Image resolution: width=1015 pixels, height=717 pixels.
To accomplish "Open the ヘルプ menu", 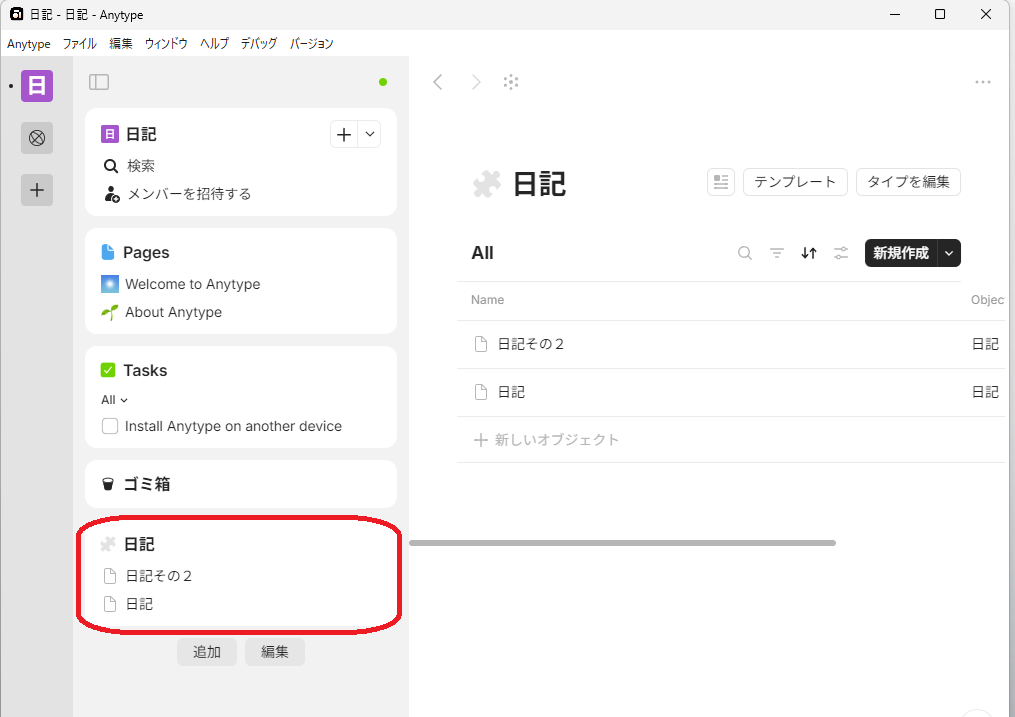I will (214, 44).
